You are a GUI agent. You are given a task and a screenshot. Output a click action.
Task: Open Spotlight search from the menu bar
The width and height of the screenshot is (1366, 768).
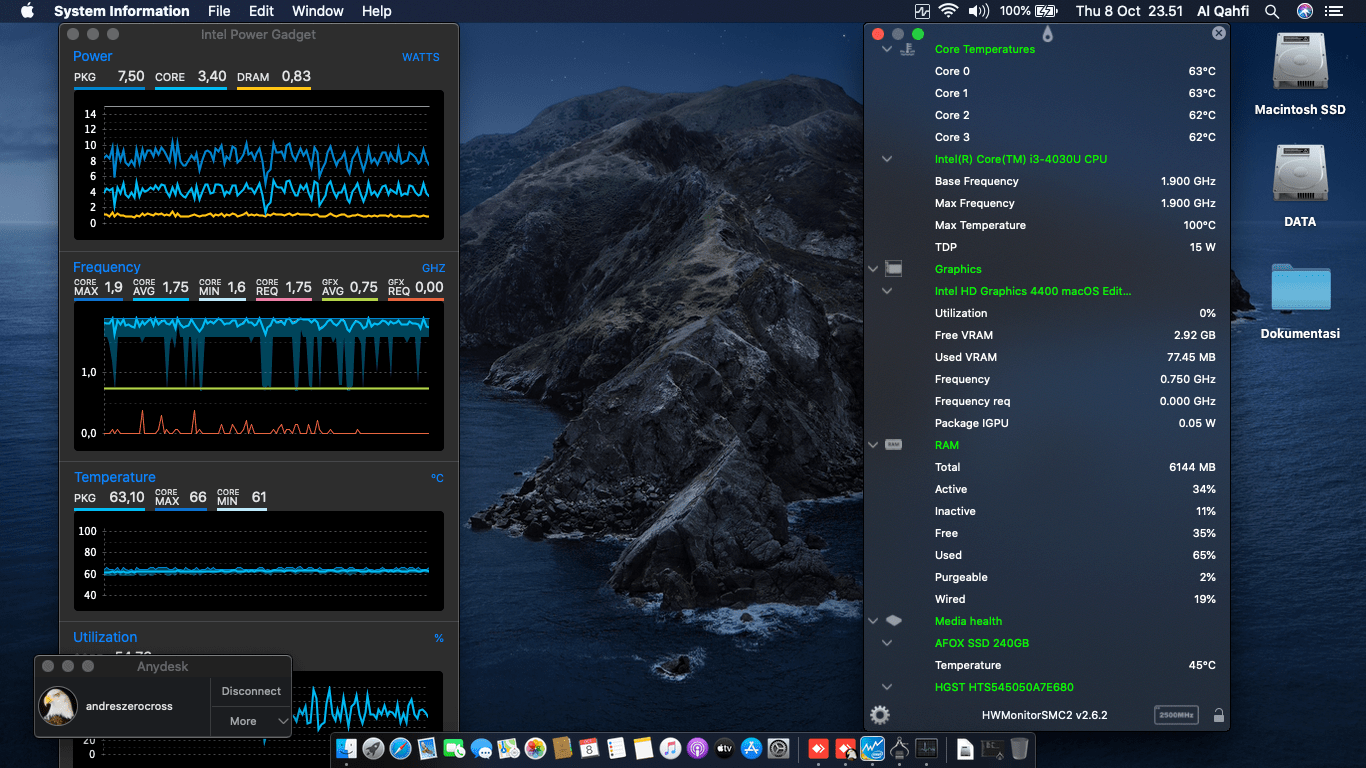pos(1271,11)
